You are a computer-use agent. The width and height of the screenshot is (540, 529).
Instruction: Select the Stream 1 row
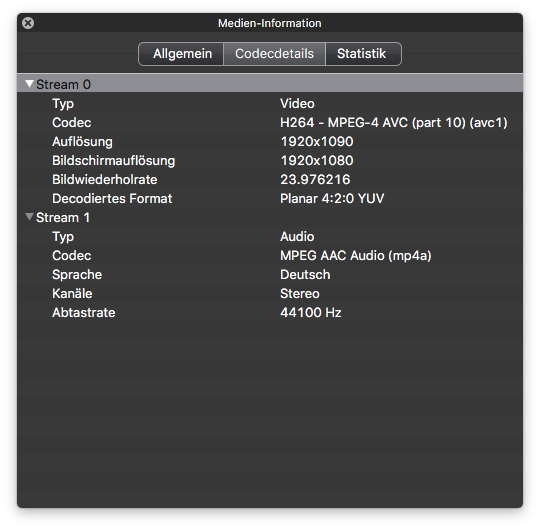point(270,218)
